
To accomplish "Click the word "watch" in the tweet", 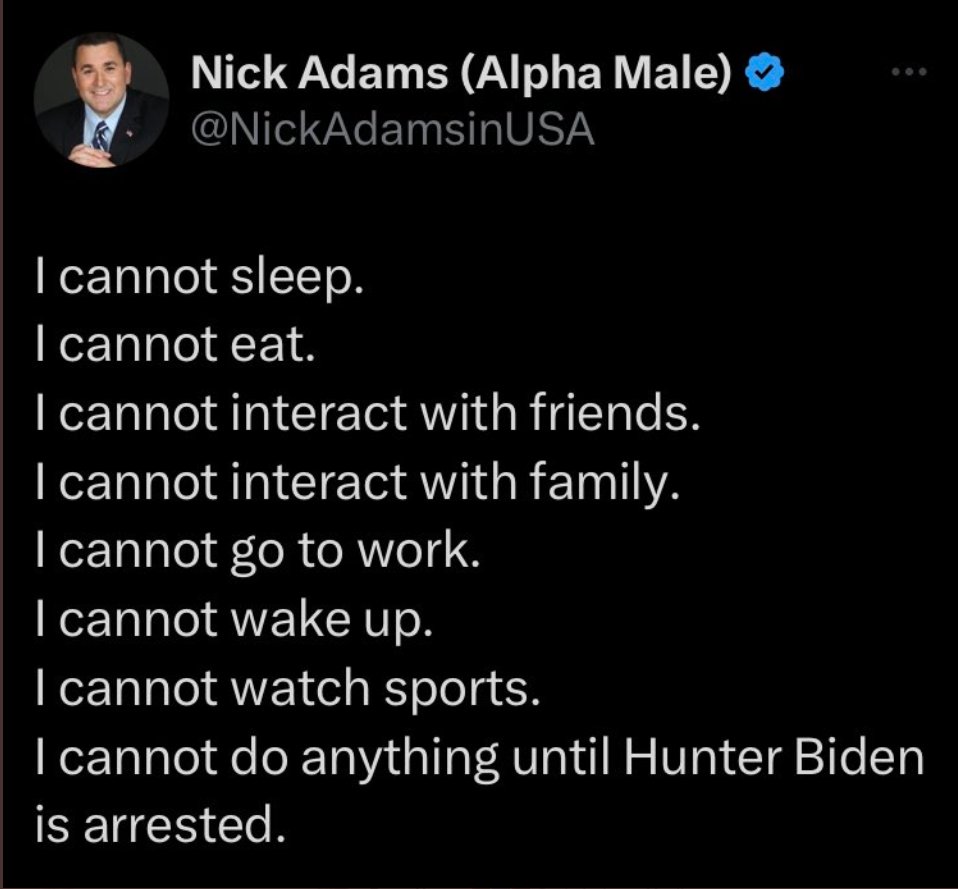I will 301,689.
